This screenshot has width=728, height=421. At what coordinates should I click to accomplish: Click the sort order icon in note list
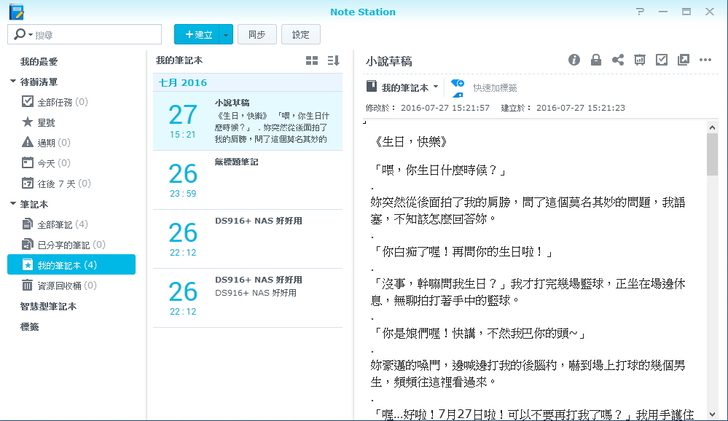click(334, 61)
